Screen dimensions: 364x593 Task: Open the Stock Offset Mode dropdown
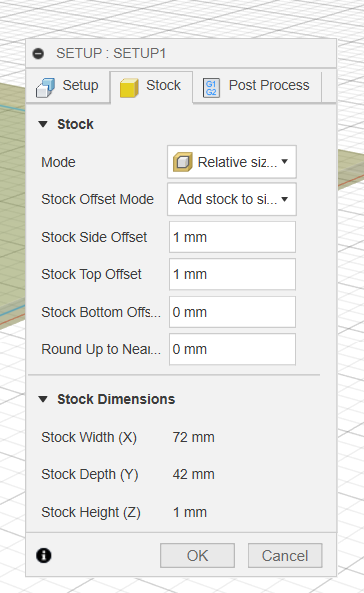pos(232,199)
